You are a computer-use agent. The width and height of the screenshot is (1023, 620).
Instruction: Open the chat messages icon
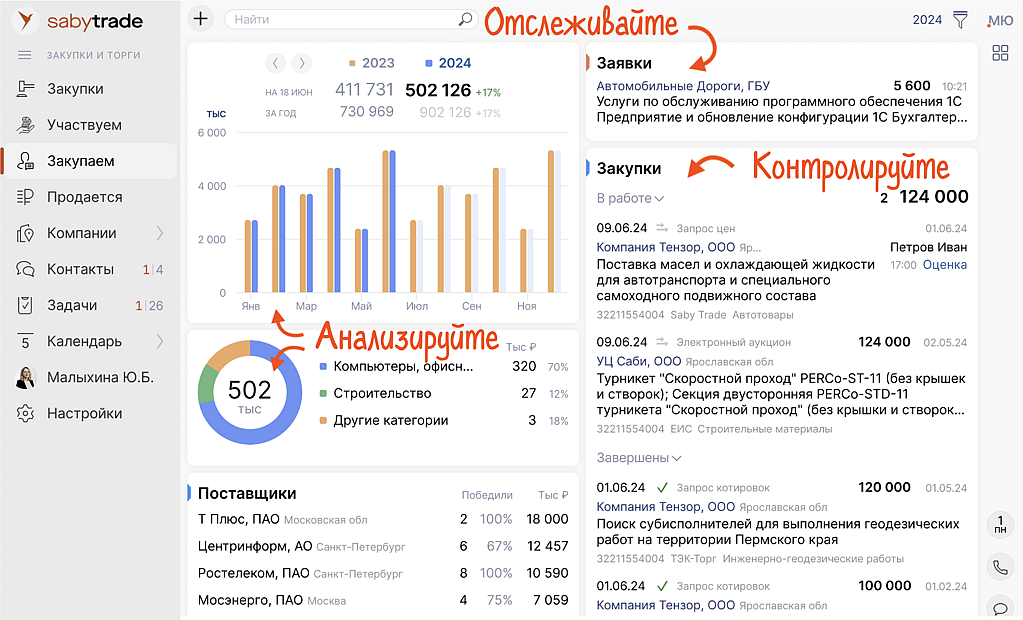pos(1000,607)
